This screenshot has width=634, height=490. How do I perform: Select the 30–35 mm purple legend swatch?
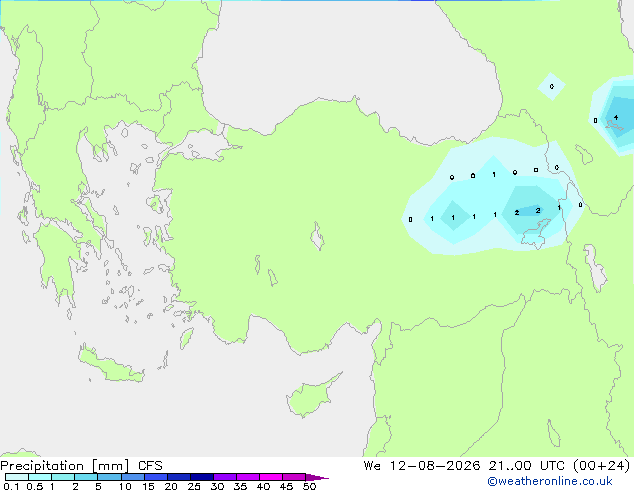pos(224,477)
